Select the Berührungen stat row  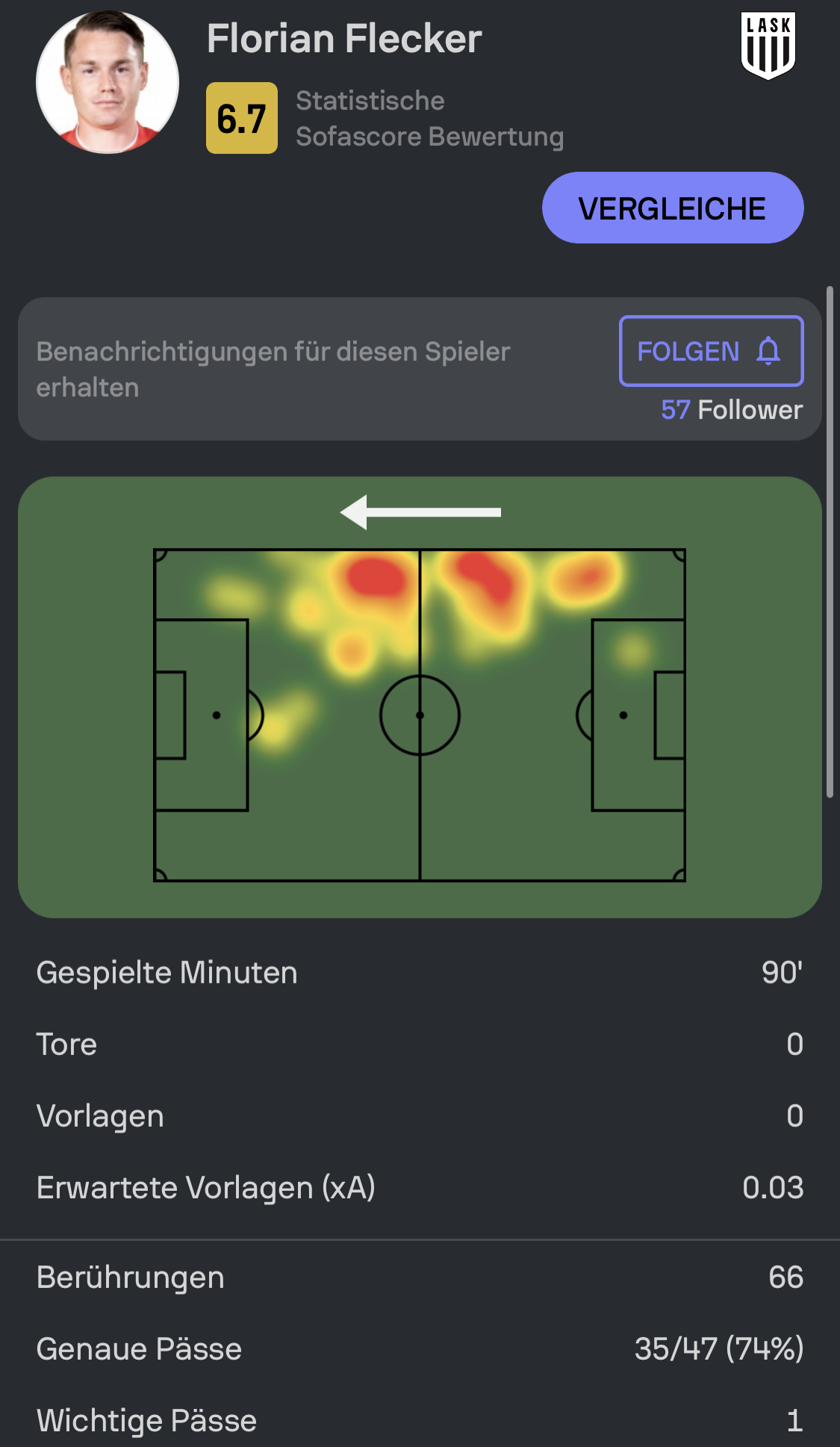[420, 1278]
